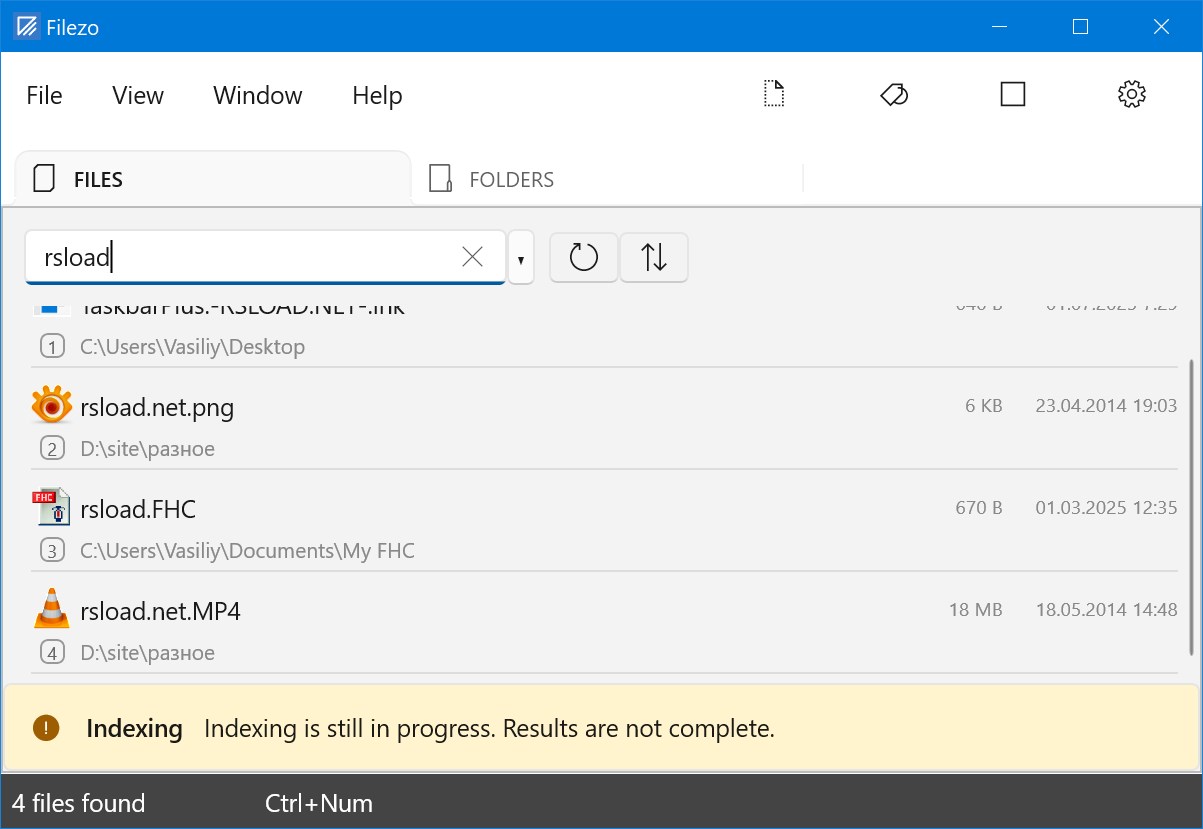1203x829 pixels.
Task: Click the refresh search button
Action: tap(583, 258)
